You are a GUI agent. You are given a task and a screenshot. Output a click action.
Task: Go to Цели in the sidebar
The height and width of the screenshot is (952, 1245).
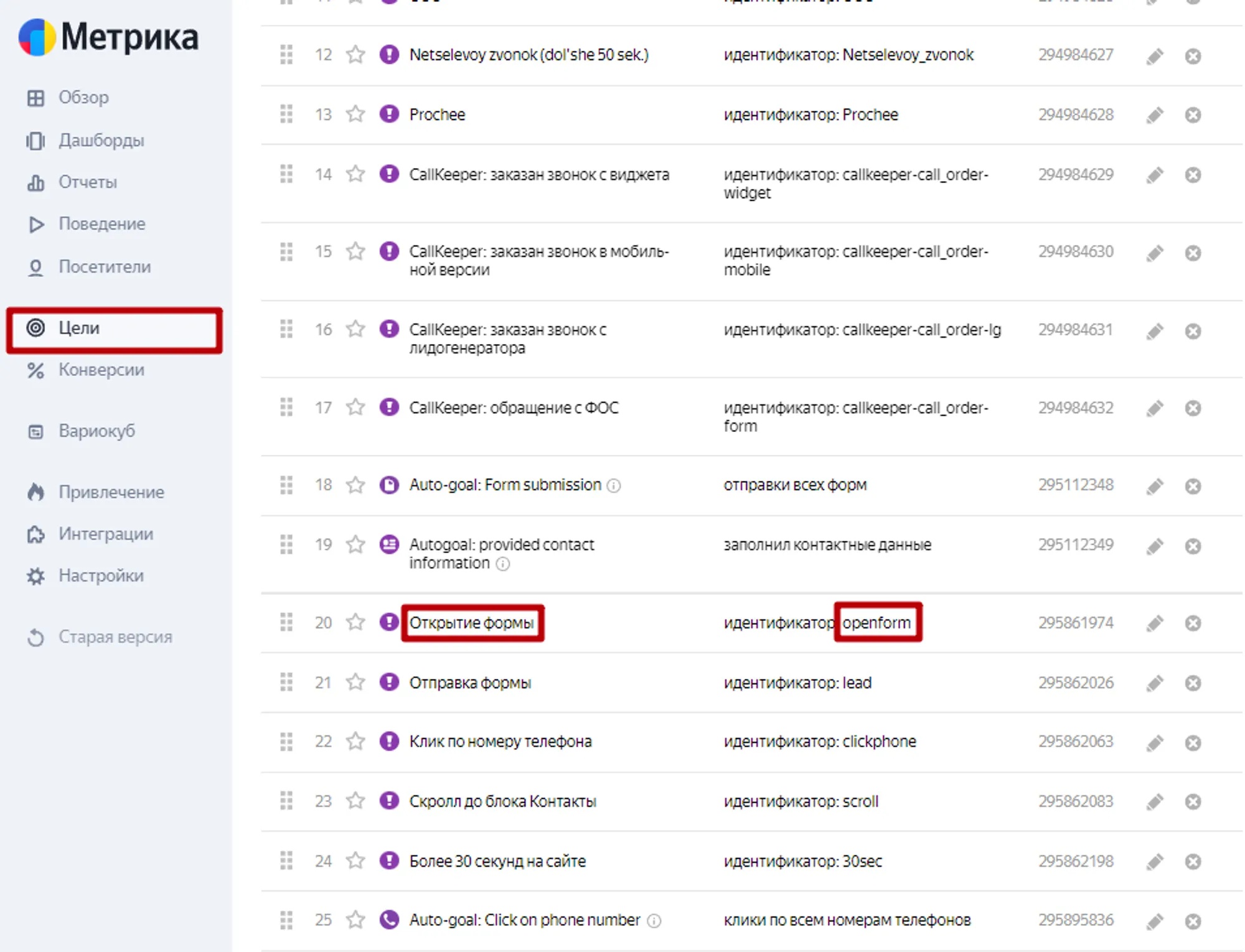pyautogui.click(x=78, y=328)
